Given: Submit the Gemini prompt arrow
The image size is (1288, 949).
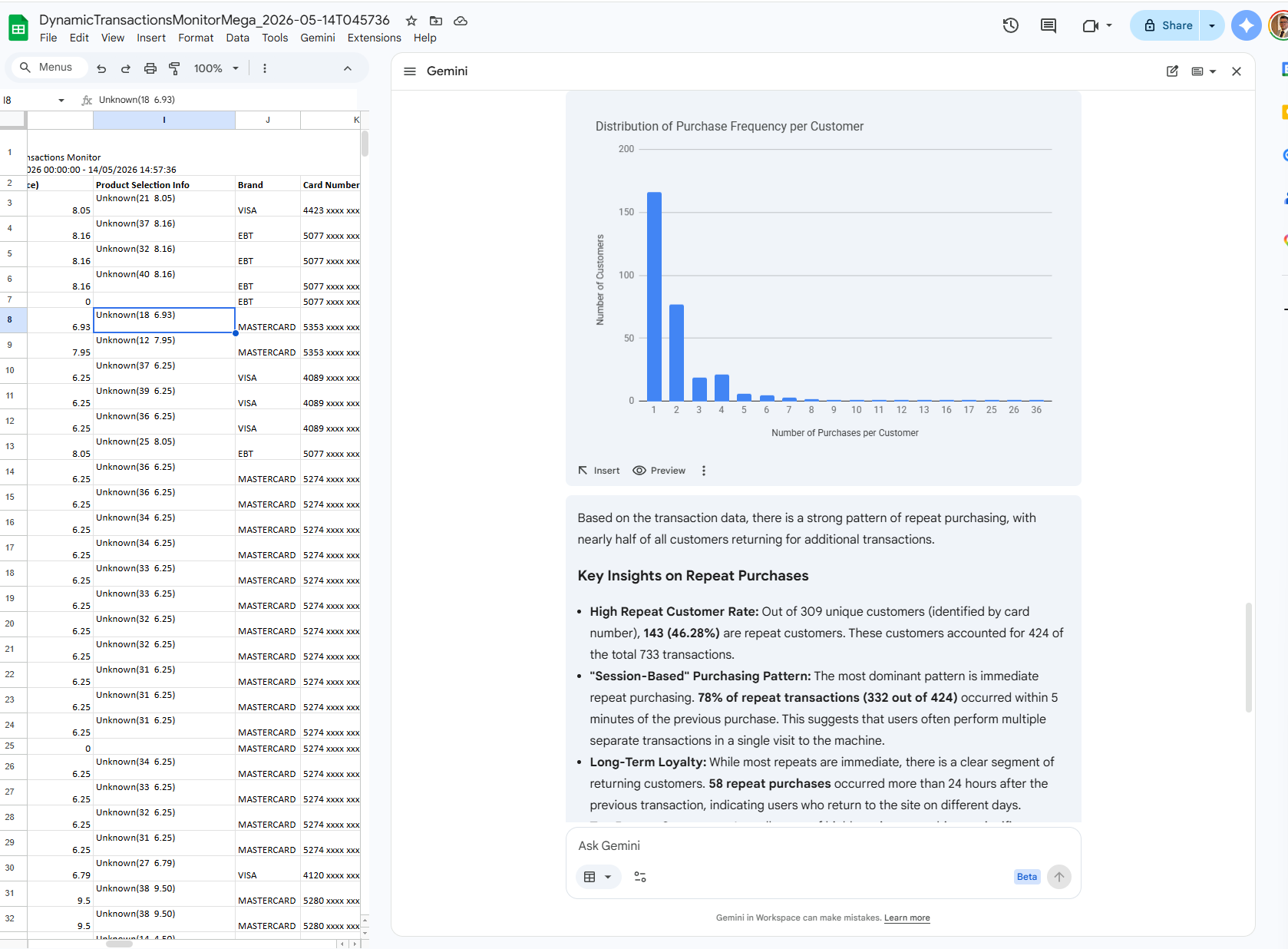Looking at the screenshot, I should (x=1059, y=877).
